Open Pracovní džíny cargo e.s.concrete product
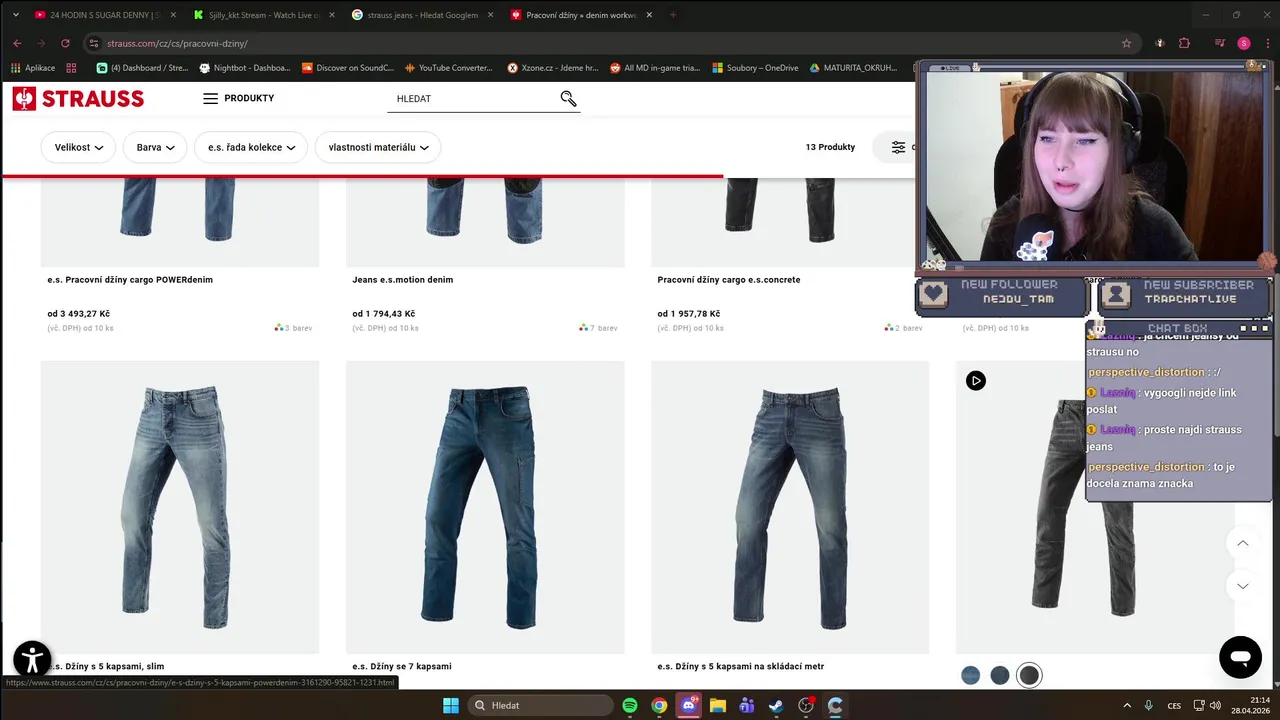This screenshot has width=1280, height=720. click(728, 280)
